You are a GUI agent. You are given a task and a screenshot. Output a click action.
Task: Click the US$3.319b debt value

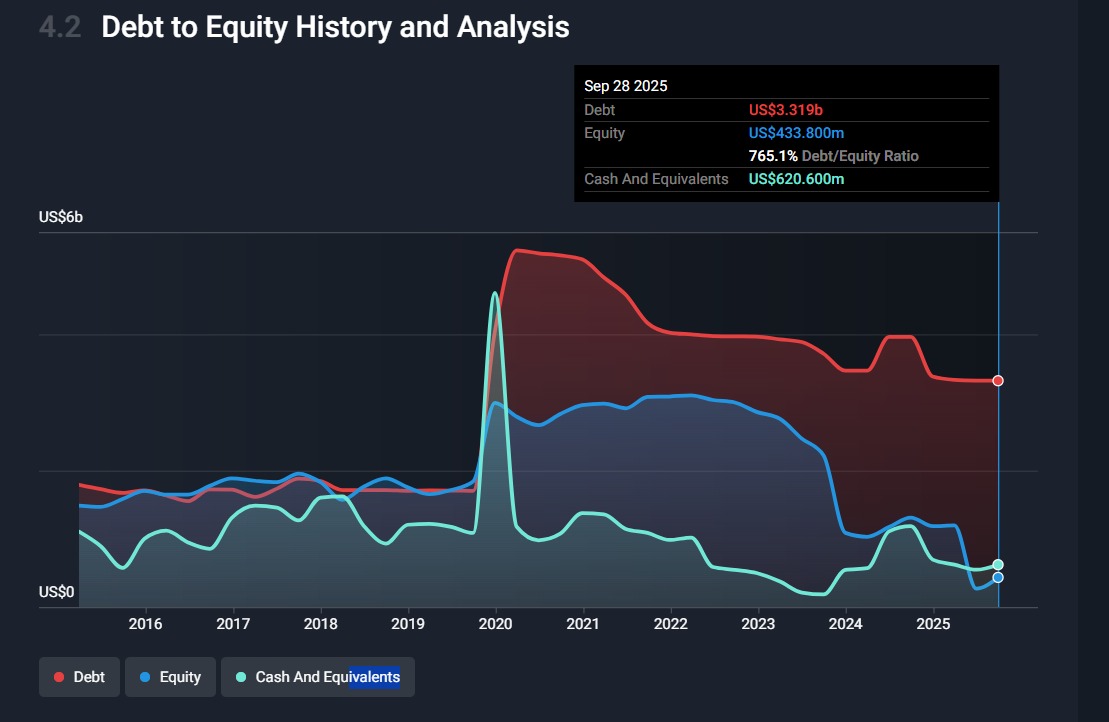786,110
